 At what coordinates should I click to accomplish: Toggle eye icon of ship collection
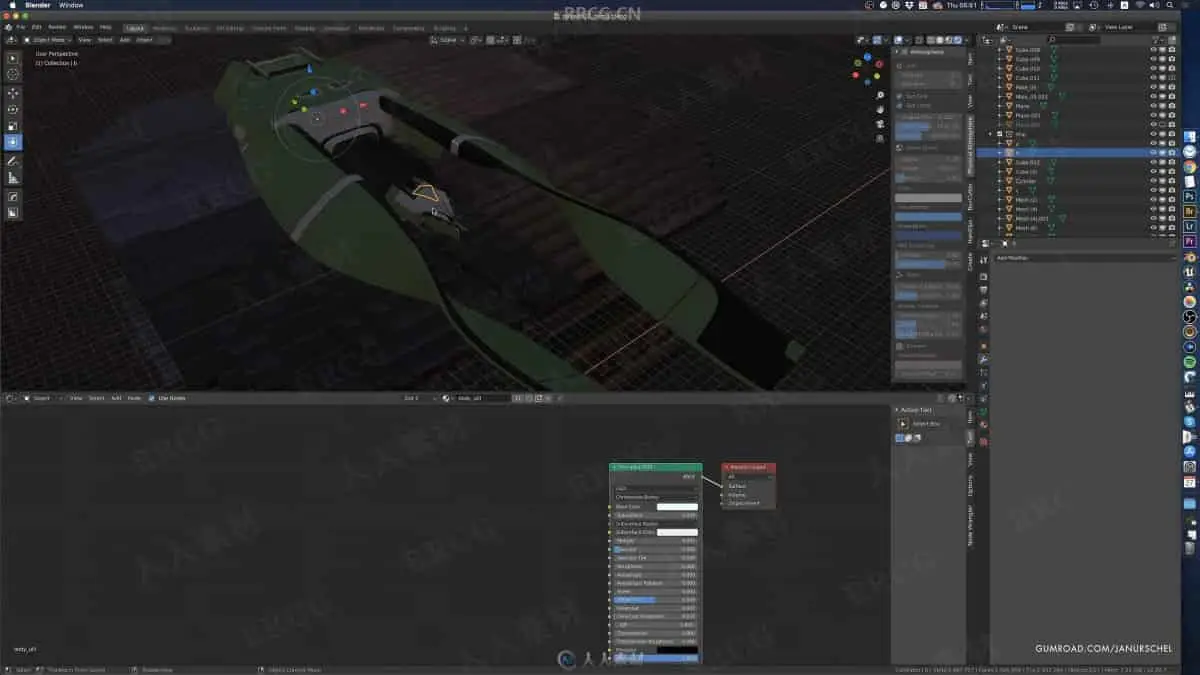pos(1153,134)
